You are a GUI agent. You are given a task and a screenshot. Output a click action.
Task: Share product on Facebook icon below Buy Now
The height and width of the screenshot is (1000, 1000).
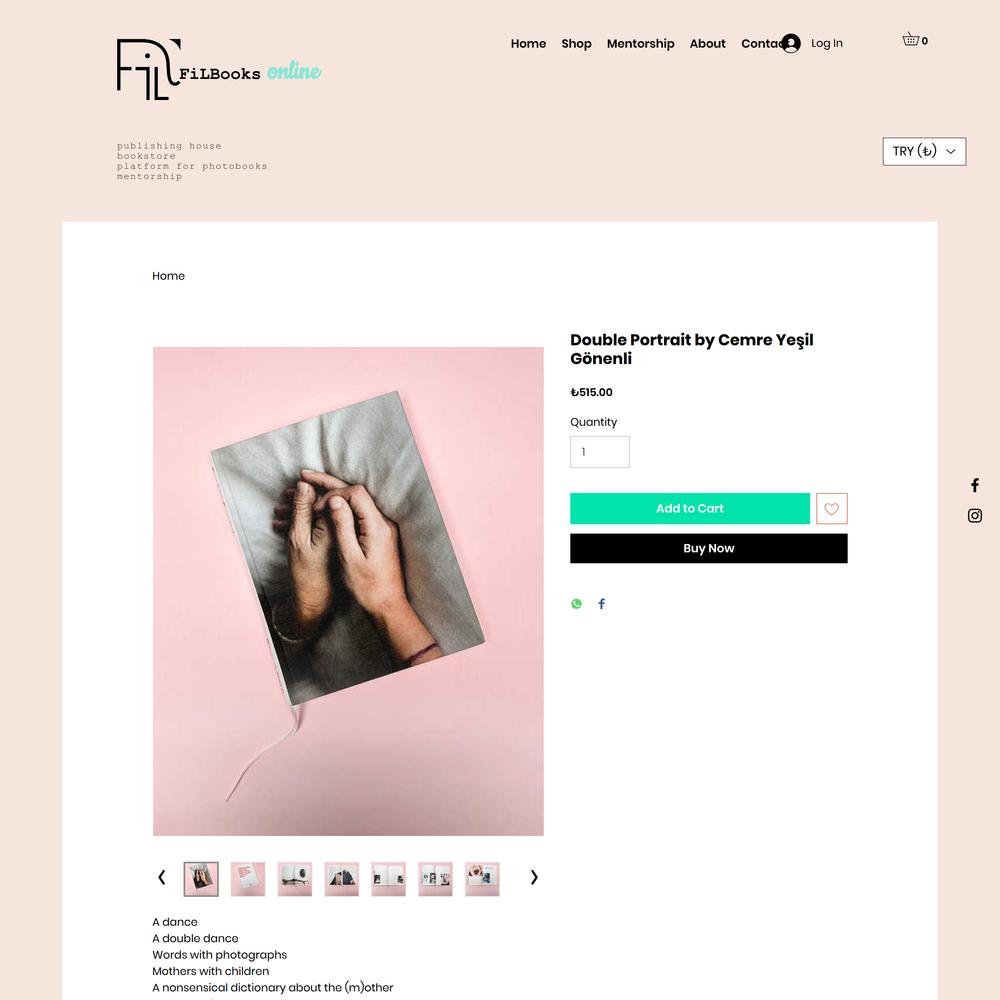pos(601,604)
